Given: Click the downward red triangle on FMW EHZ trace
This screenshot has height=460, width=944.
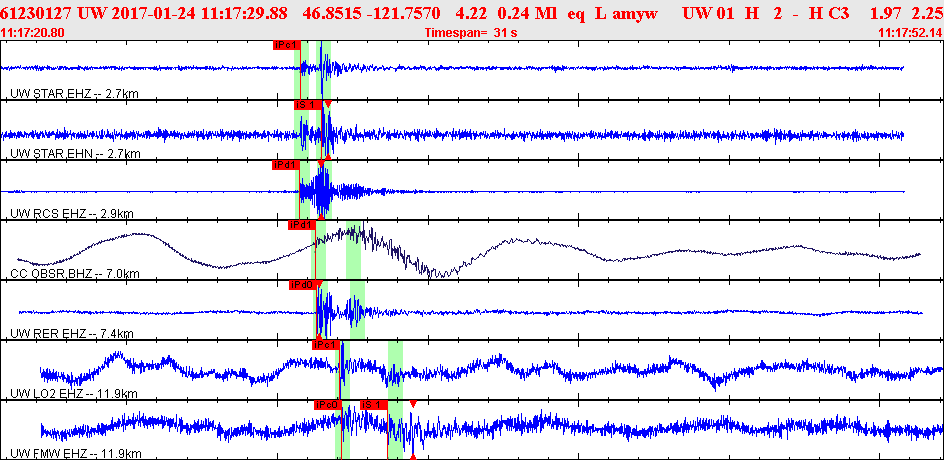Looking at the screenshot, I should (x=413, y=404).
